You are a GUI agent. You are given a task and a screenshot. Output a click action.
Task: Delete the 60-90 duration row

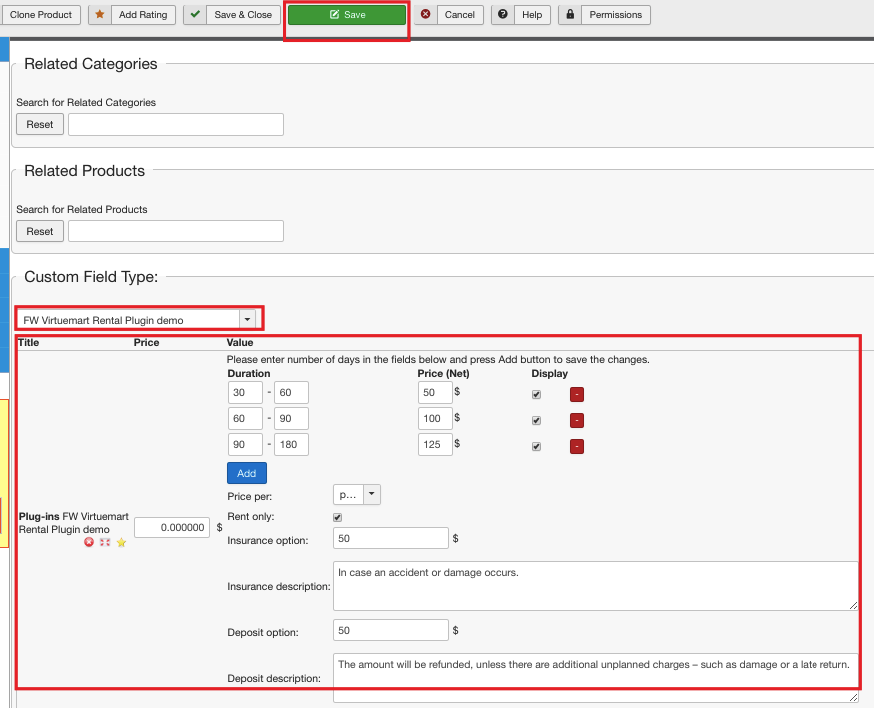pyautogui.click(x=577, y=420)
